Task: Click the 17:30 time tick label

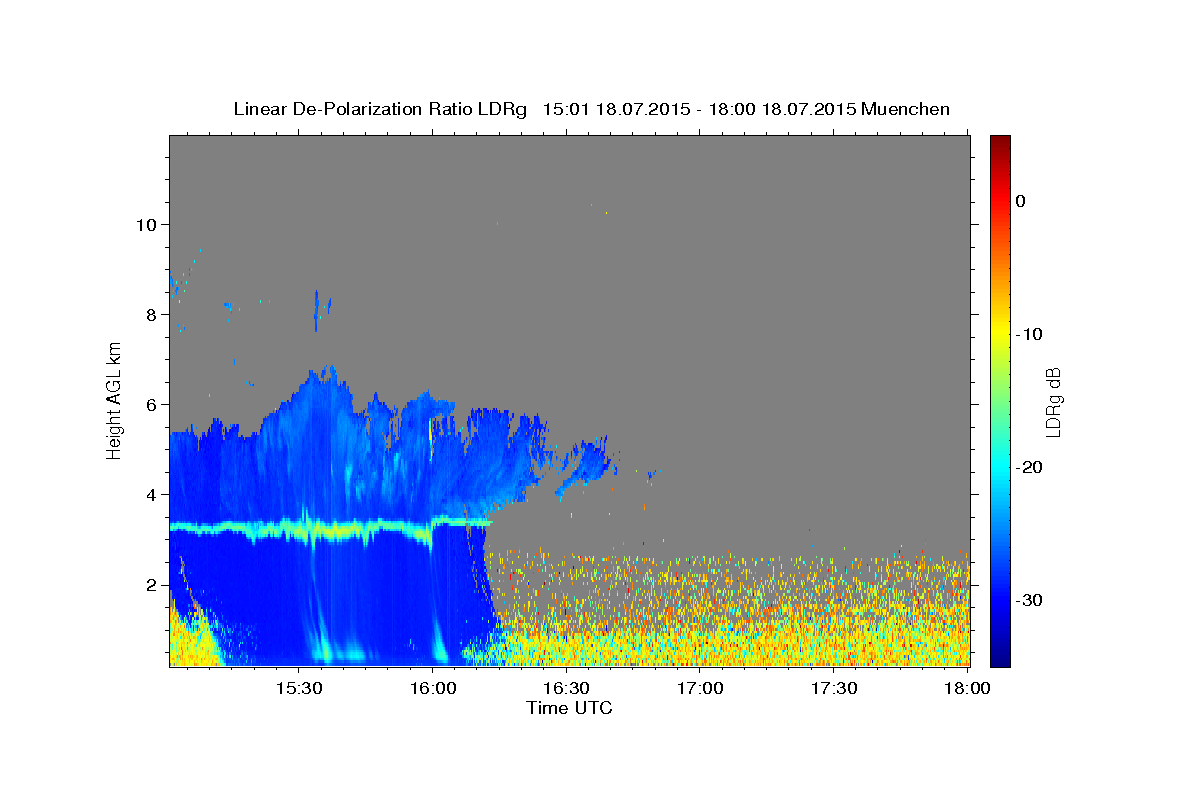Action: (834, 688)
